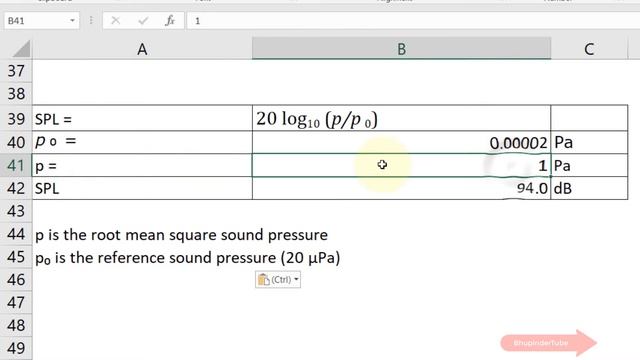This screenshot has height=360, width=640.
Task: Open the Paste Options (Ctrl) button
Action: 278,280
